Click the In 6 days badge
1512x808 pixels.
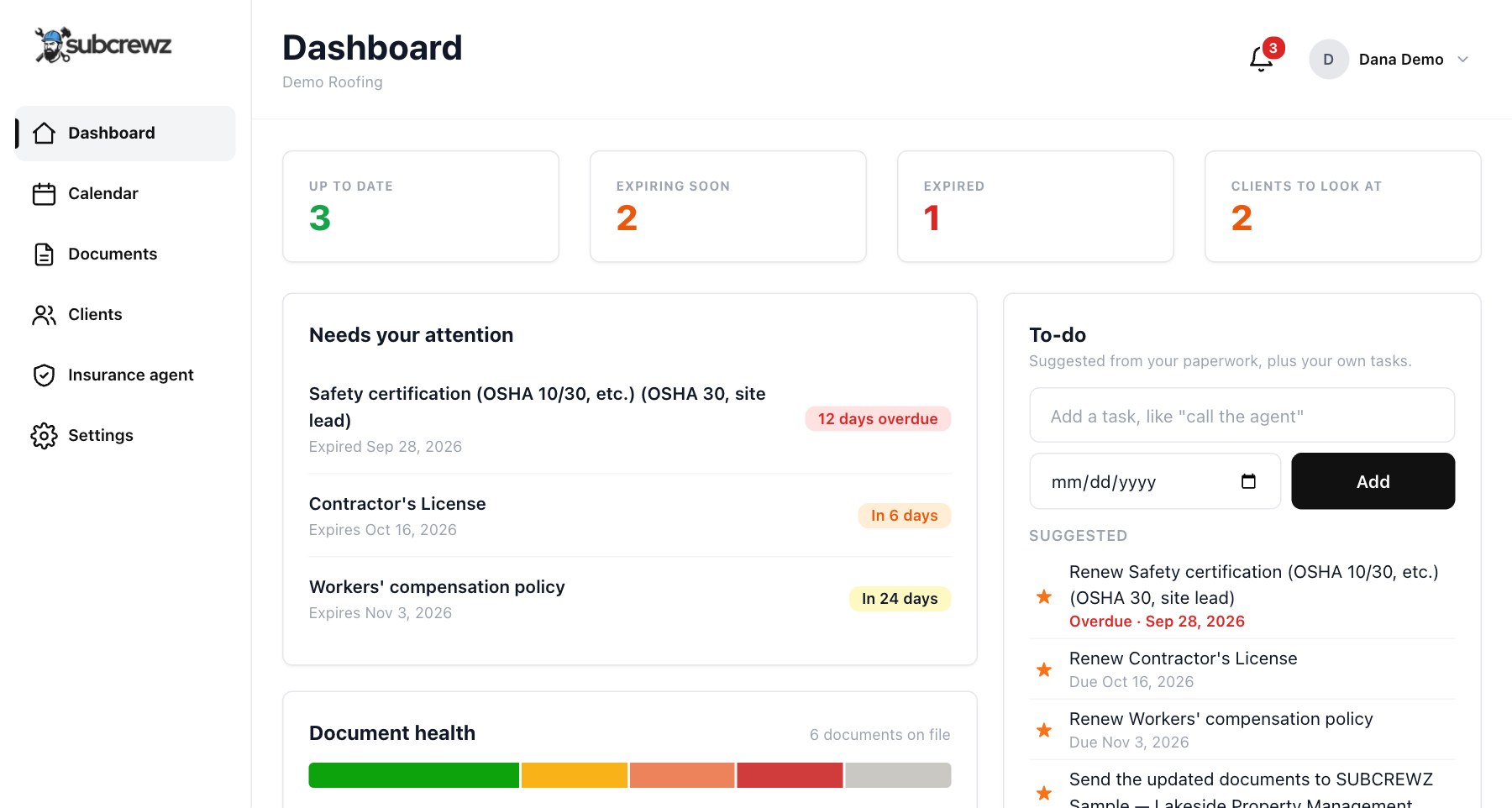[904, 516]
